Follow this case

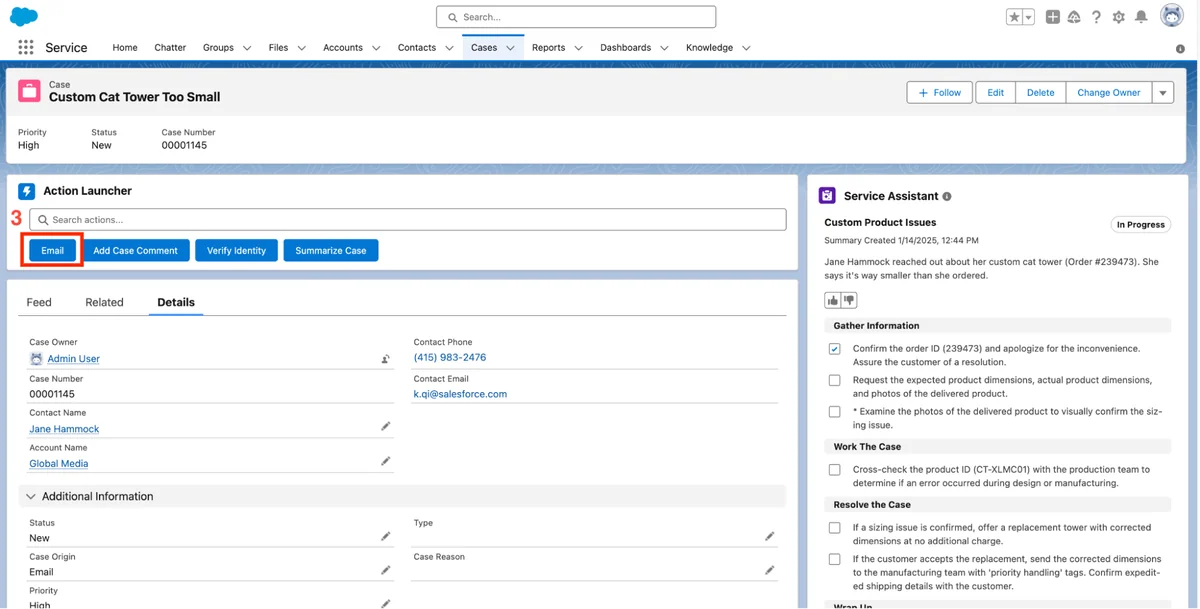point(940,92)
